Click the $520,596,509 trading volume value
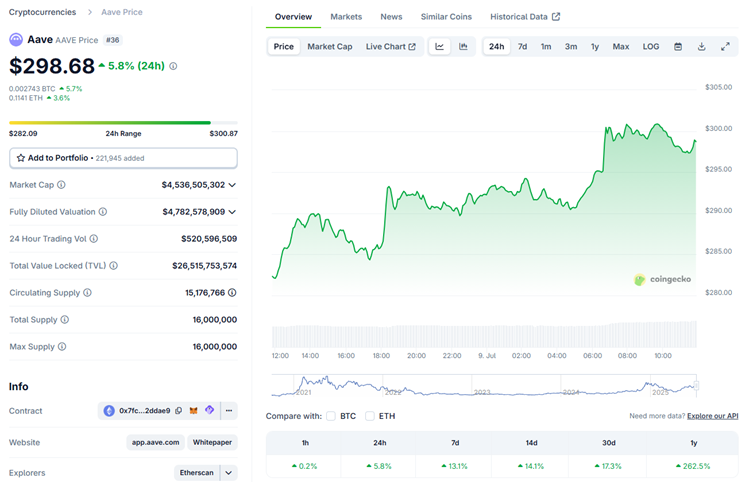Viewport: 753px width, 482px height. click(x=209, y=239)
